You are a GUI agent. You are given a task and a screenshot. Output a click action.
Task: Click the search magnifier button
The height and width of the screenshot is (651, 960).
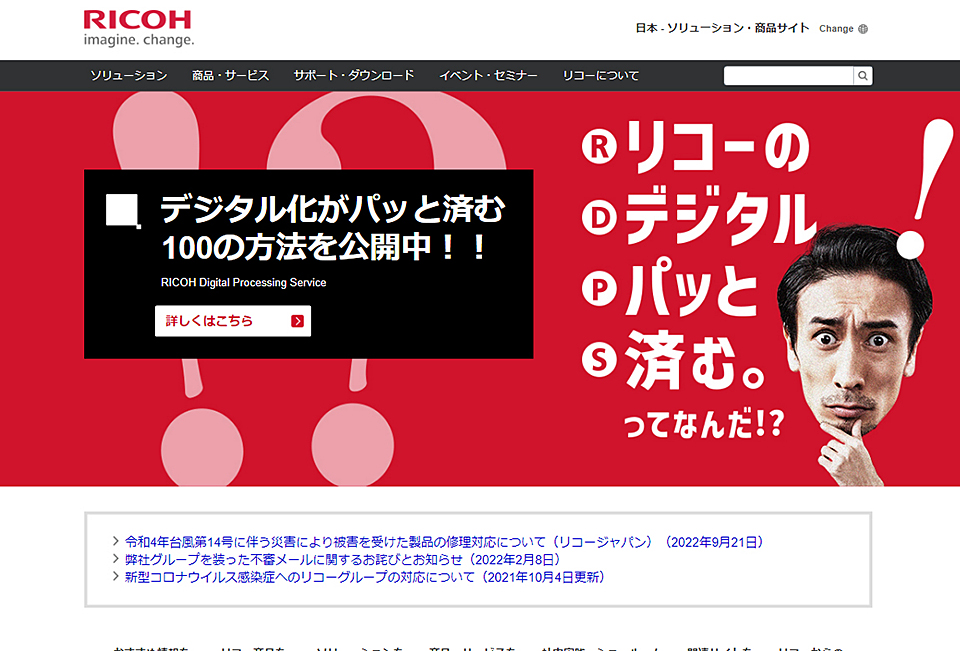click(863, 76)
